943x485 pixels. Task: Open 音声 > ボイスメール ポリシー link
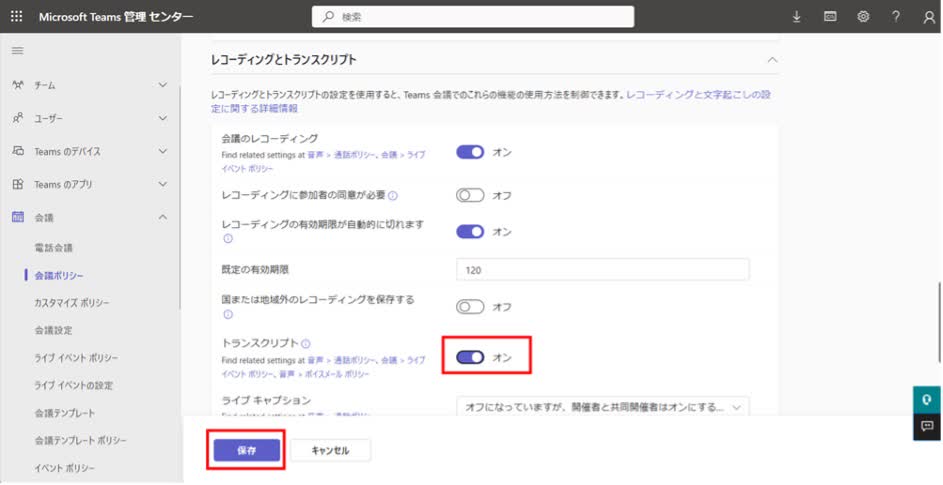point(324,374)
